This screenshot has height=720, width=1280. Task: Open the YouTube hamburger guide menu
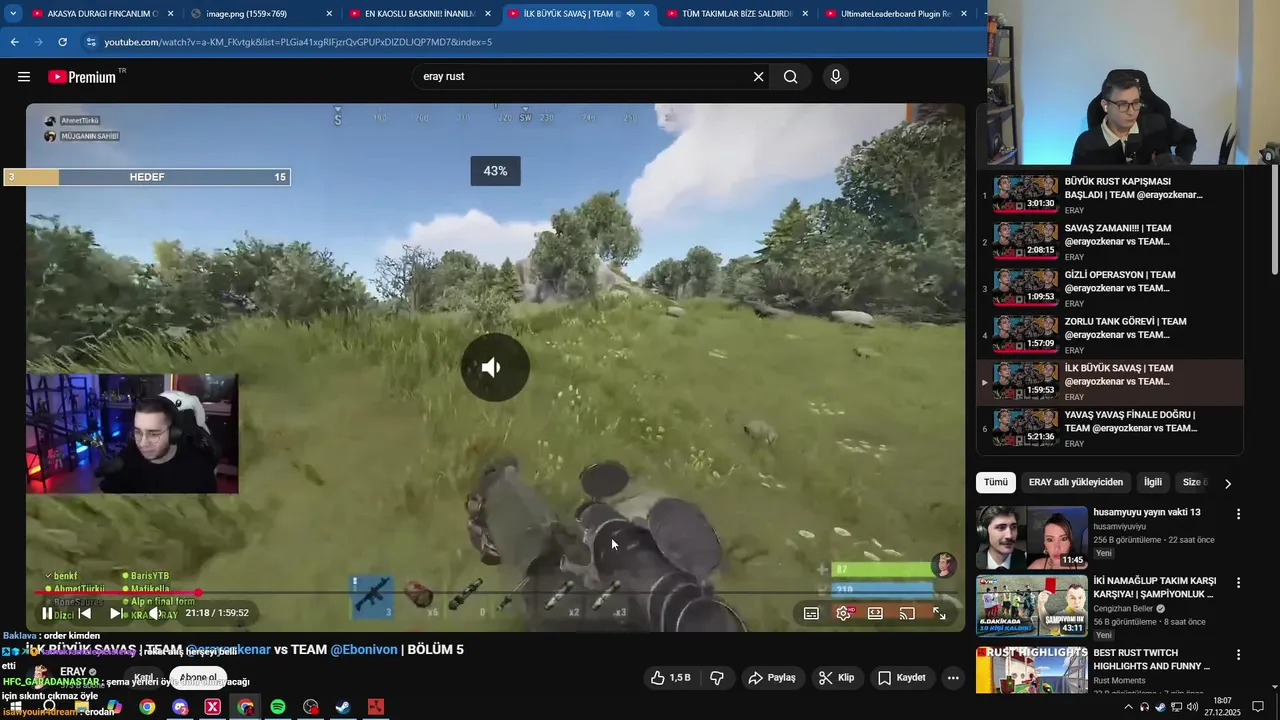point(24,77)
